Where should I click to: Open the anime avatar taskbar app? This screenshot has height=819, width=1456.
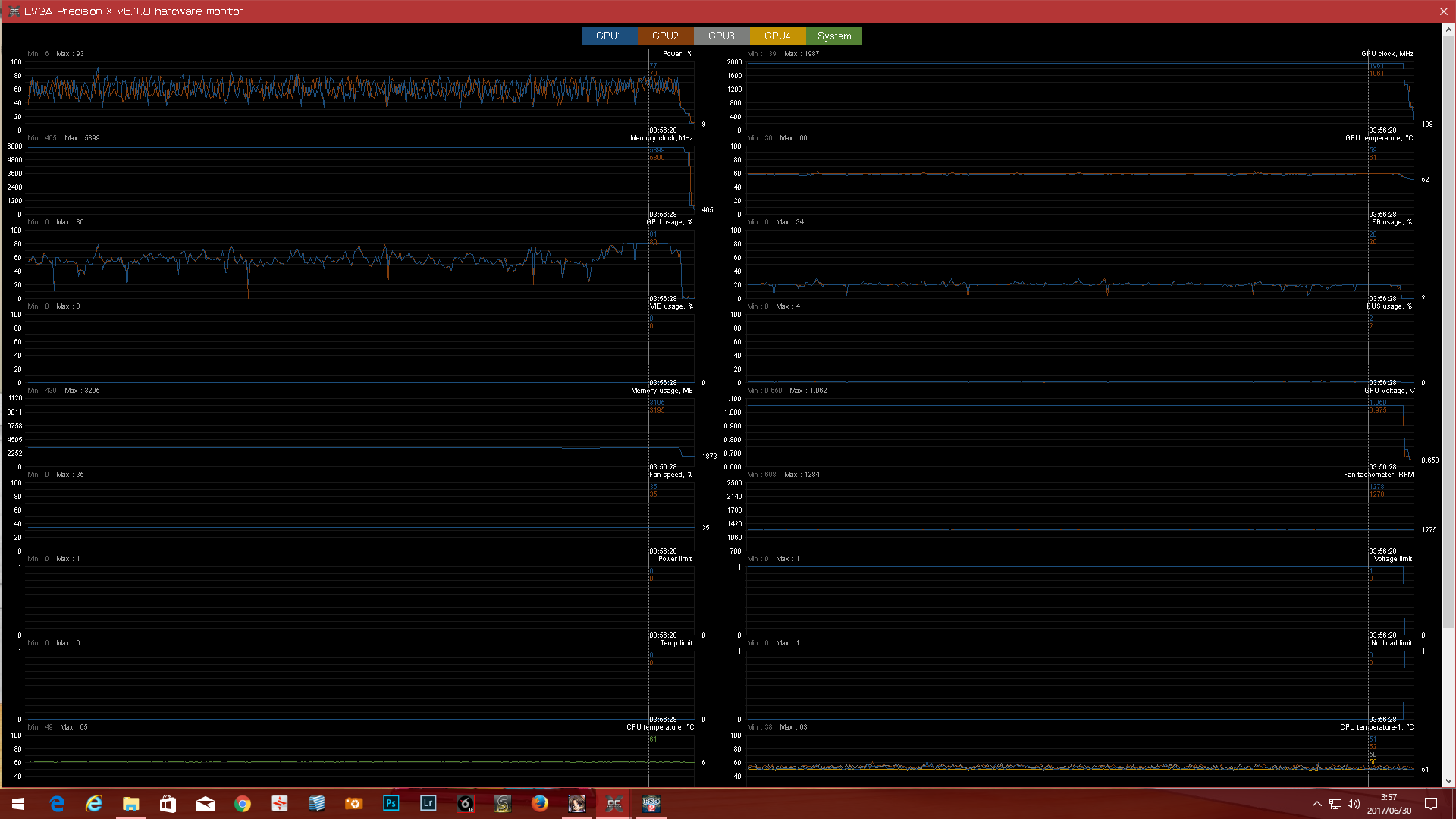(577, 803)
